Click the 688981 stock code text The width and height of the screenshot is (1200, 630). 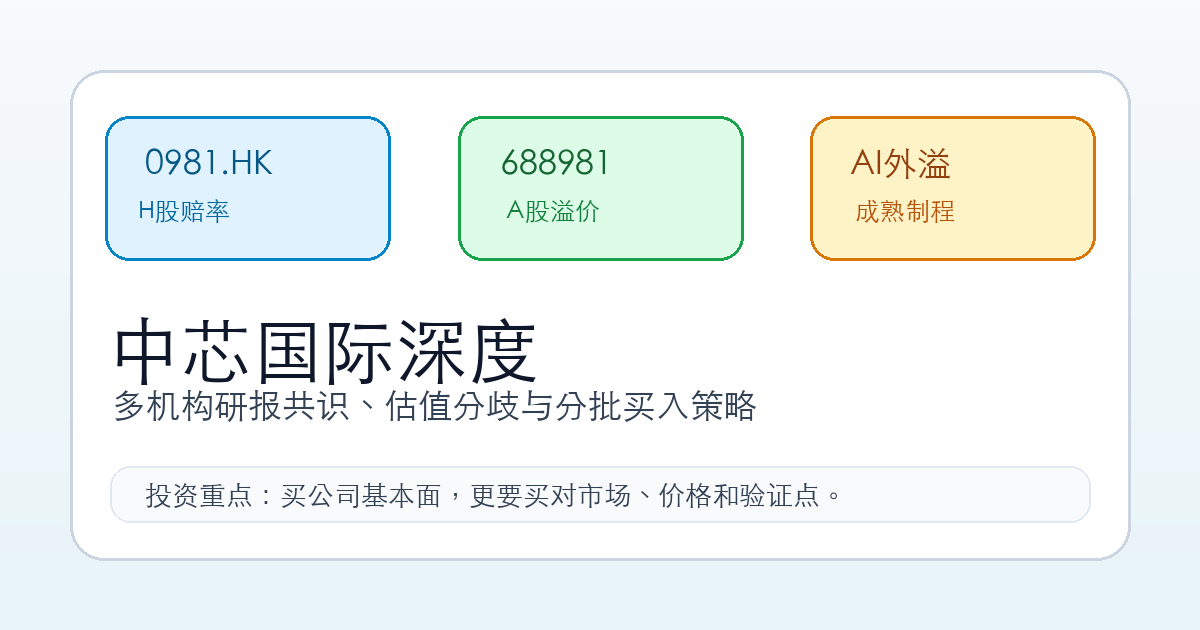(x=555, y=162)
